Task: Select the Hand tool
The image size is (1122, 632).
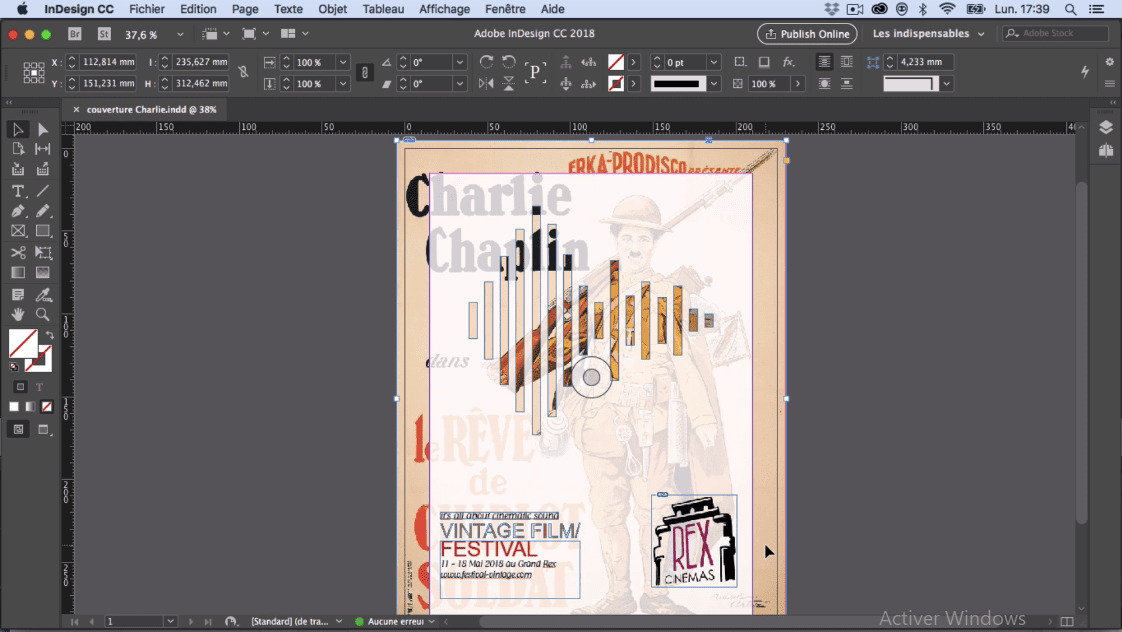Action: click(x=18, y=314)
